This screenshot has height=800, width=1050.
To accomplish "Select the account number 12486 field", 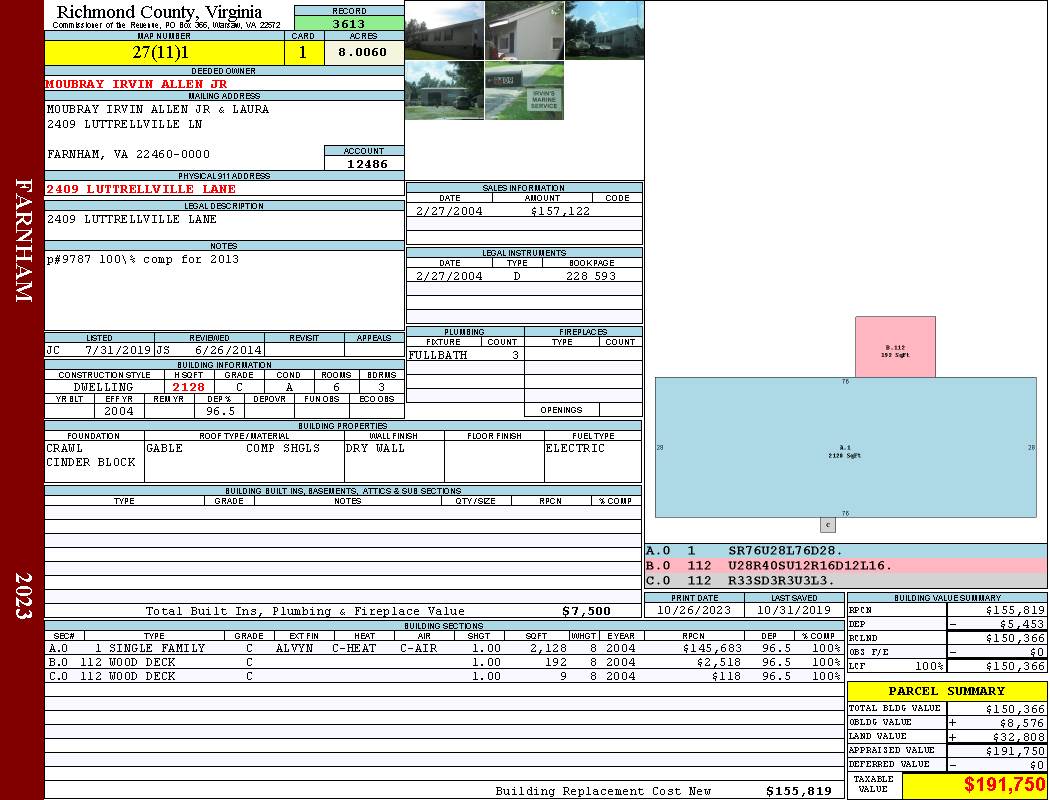I will point(365,164).
